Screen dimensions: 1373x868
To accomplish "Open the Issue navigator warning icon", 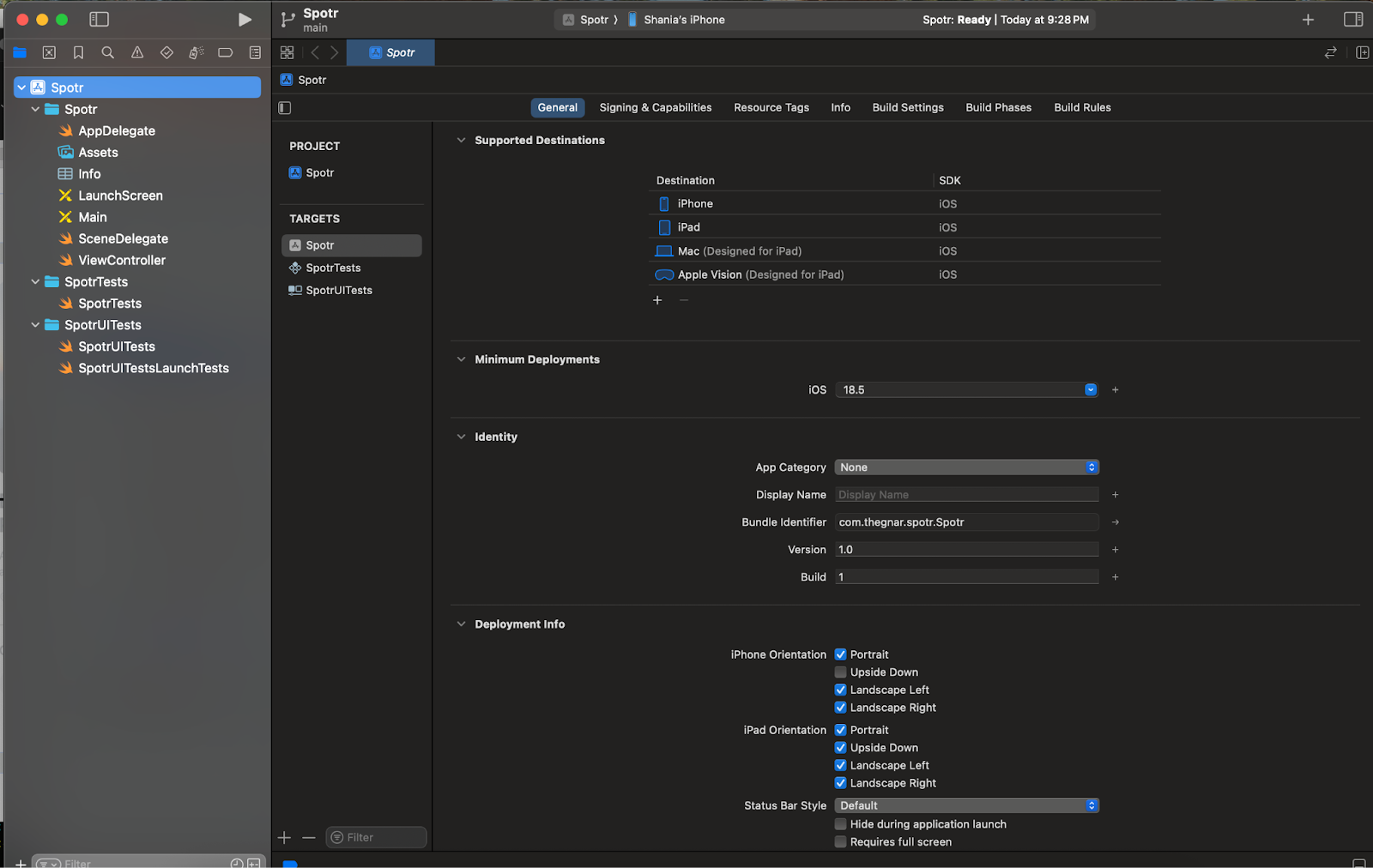I will click(137, 52).
